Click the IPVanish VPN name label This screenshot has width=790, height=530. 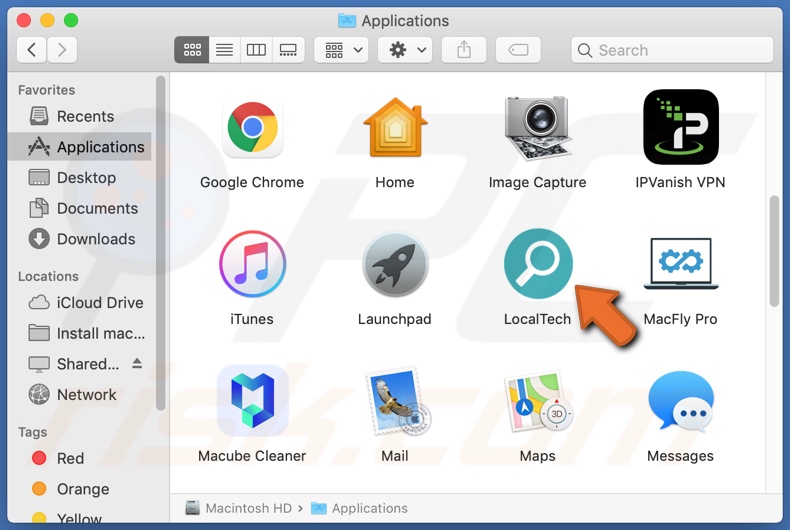[x=680, y=182]
